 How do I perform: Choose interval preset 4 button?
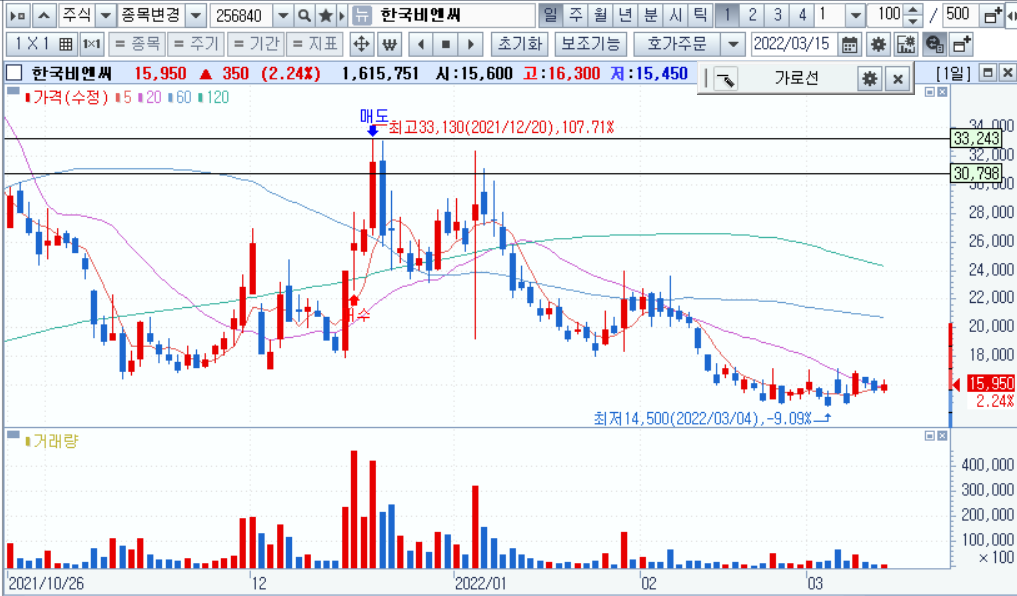(802, 15)
